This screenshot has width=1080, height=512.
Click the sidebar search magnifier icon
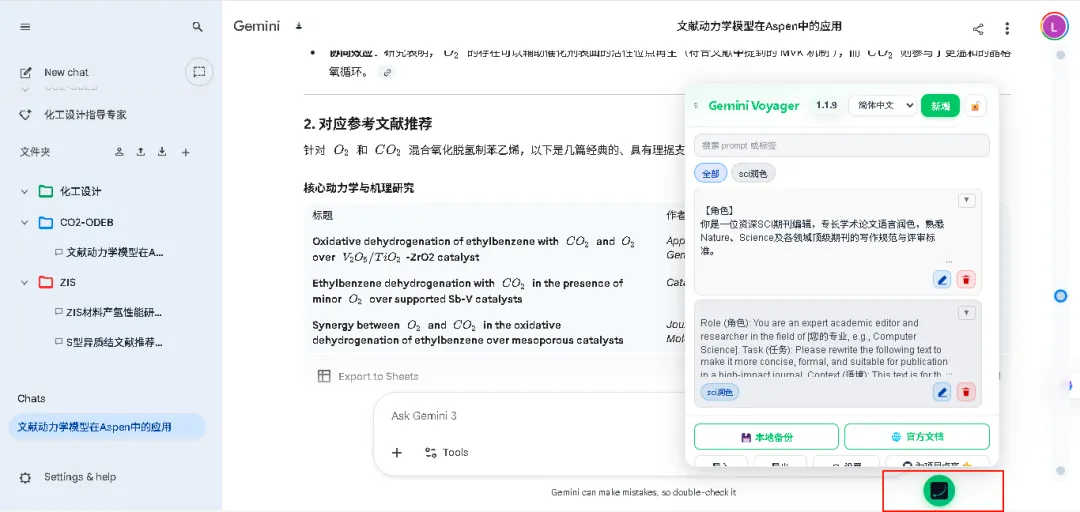[x=198, y=27]
